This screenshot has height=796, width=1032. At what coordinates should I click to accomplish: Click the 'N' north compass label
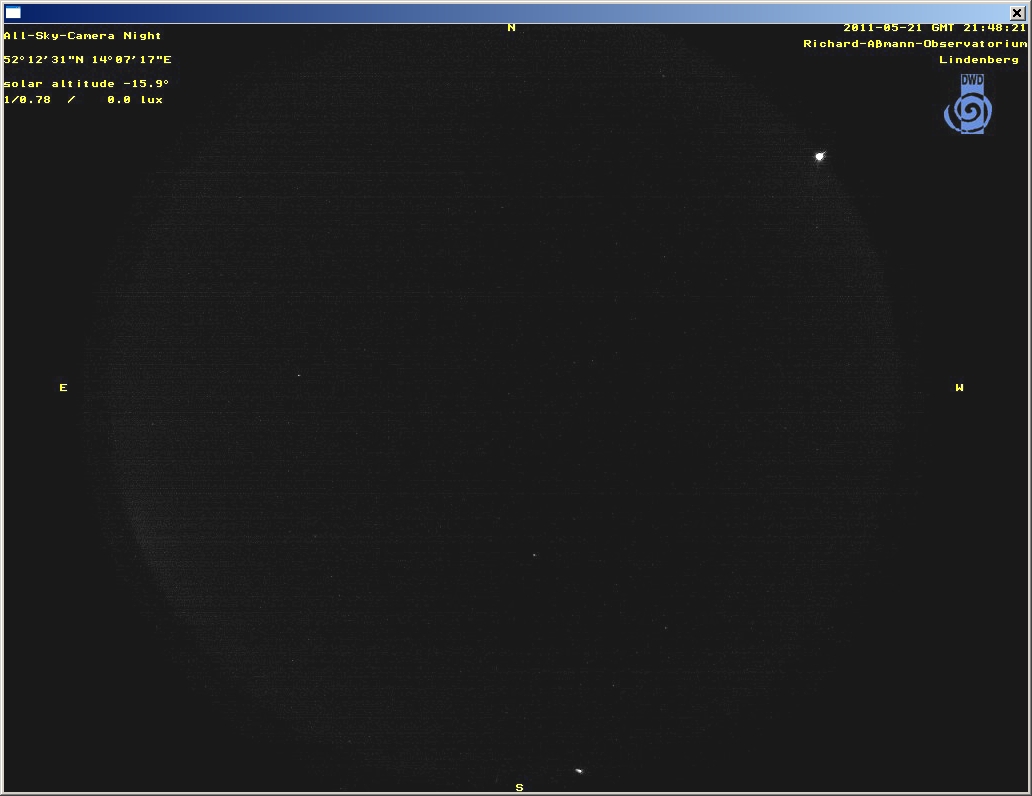click(x=511, y=28)
